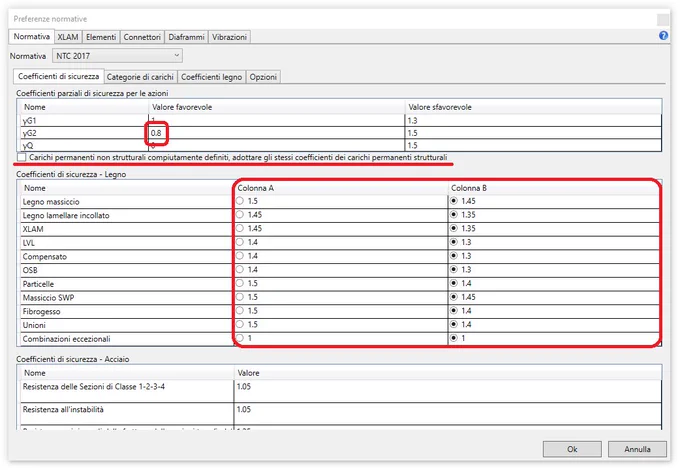This screenshot has height=471, width=680.
Task: Open the Connettori tab
Action: [142, 37]
